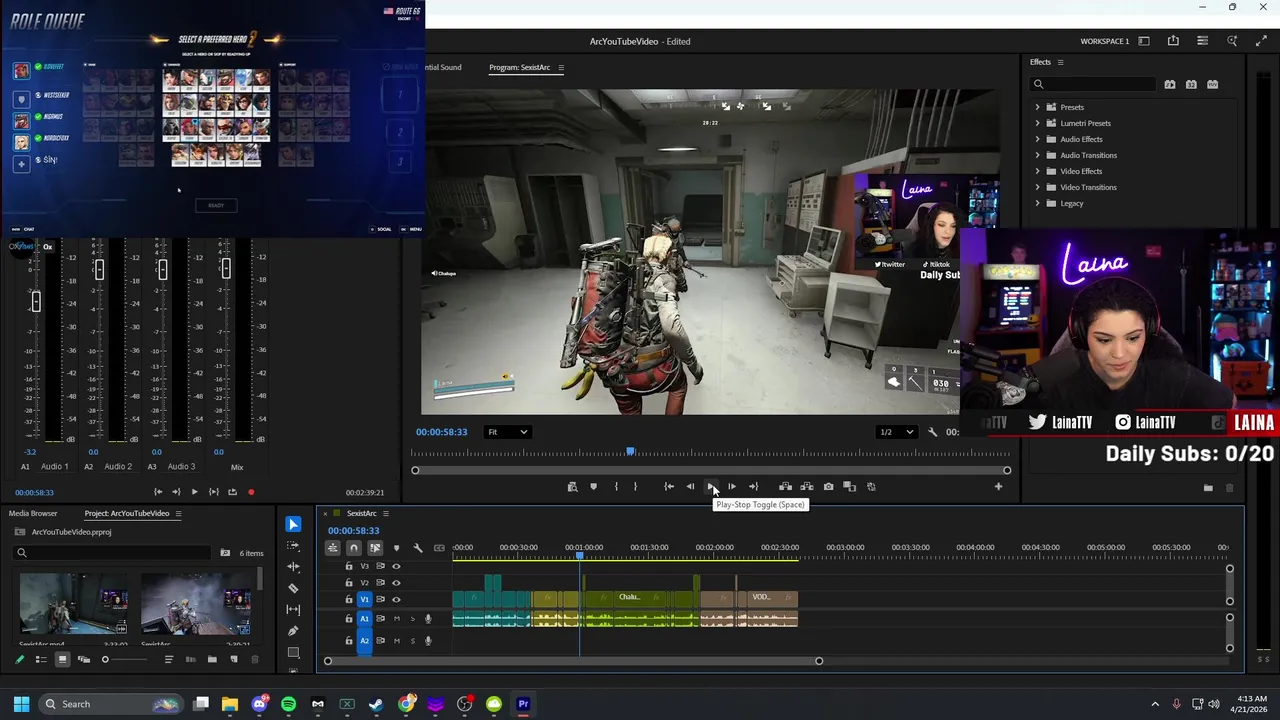This screenshot has height=720, width=1280.
Task: Expand Lumetri Presets folder
Action: (1037, 123)
